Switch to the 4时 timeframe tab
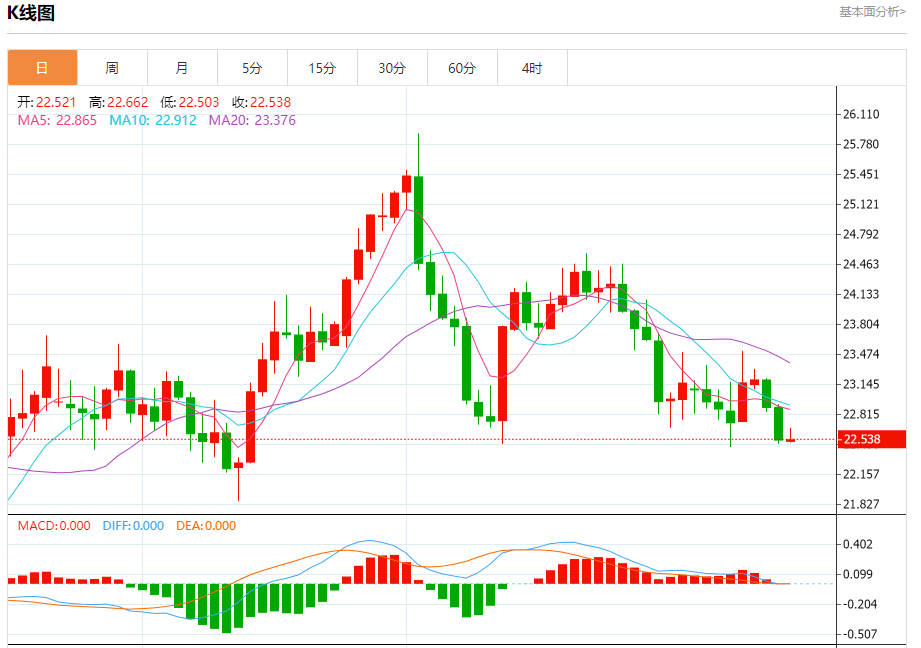 (x=532, y=68)
